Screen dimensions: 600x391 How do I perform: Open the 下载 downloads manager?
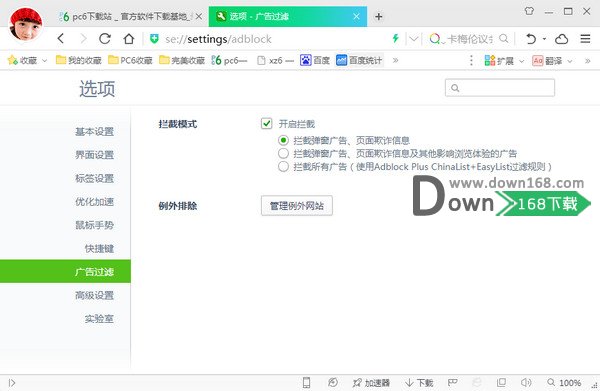(x=419, y=383)
